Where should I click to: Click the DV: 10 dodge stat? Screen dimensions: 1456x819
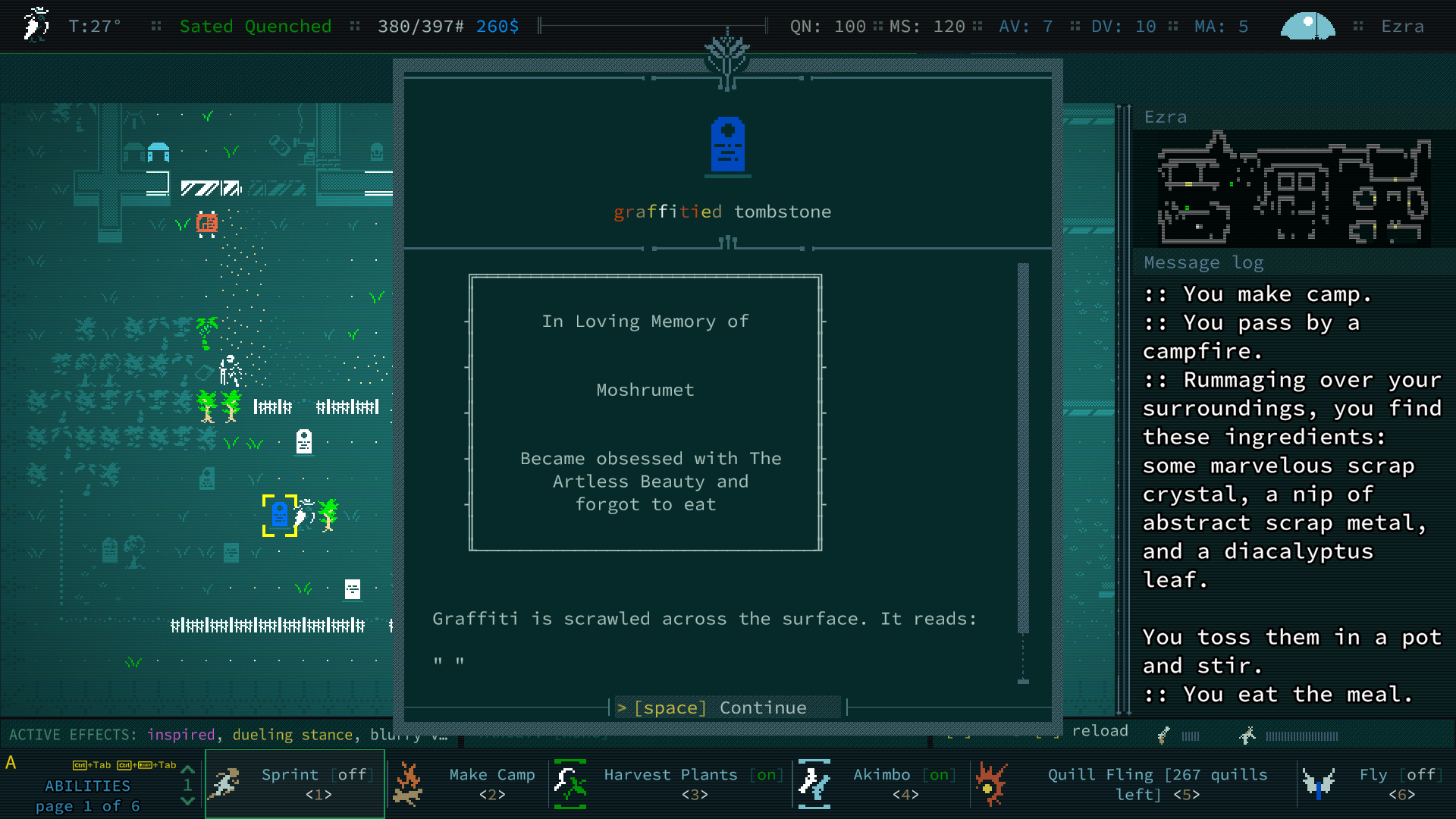1124,27
